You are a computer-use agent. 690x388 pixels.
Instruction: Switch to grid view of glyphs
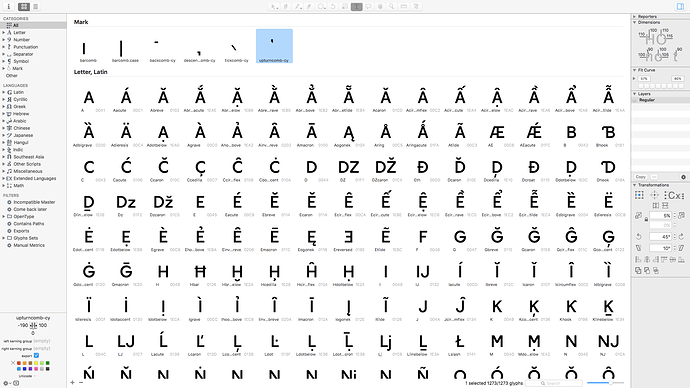pos(24,7)
